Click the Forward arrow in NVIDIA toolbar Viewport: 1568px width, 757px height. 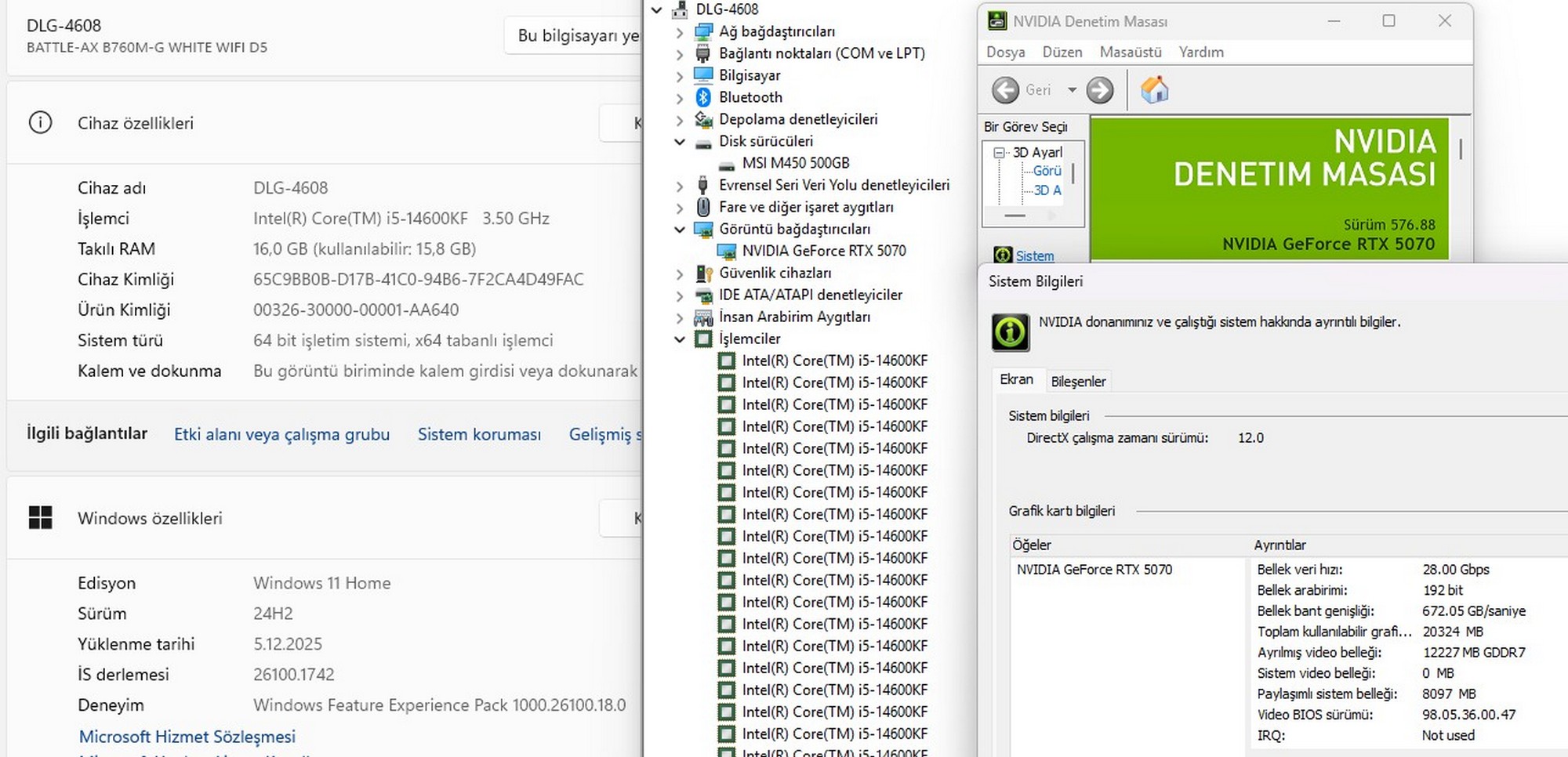click(1099, 90)
